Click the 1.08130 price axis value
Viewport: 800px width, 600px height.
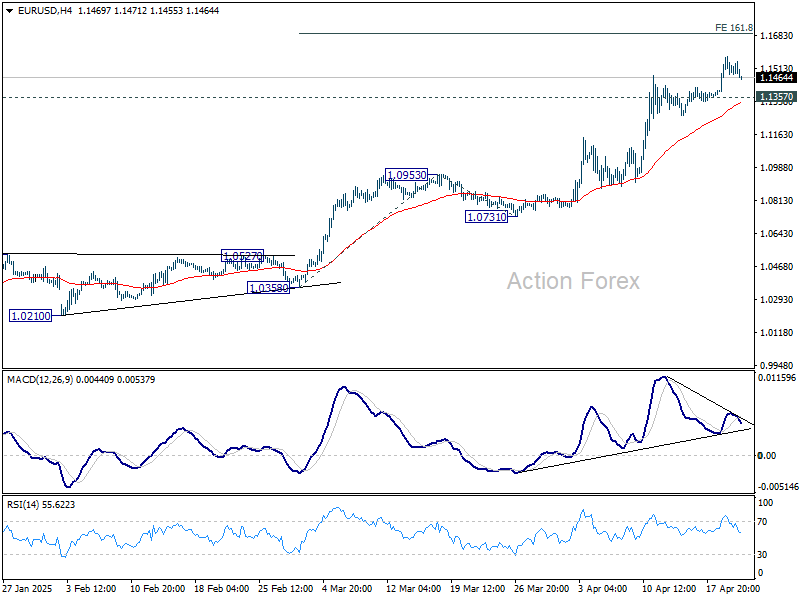(777, 201)
